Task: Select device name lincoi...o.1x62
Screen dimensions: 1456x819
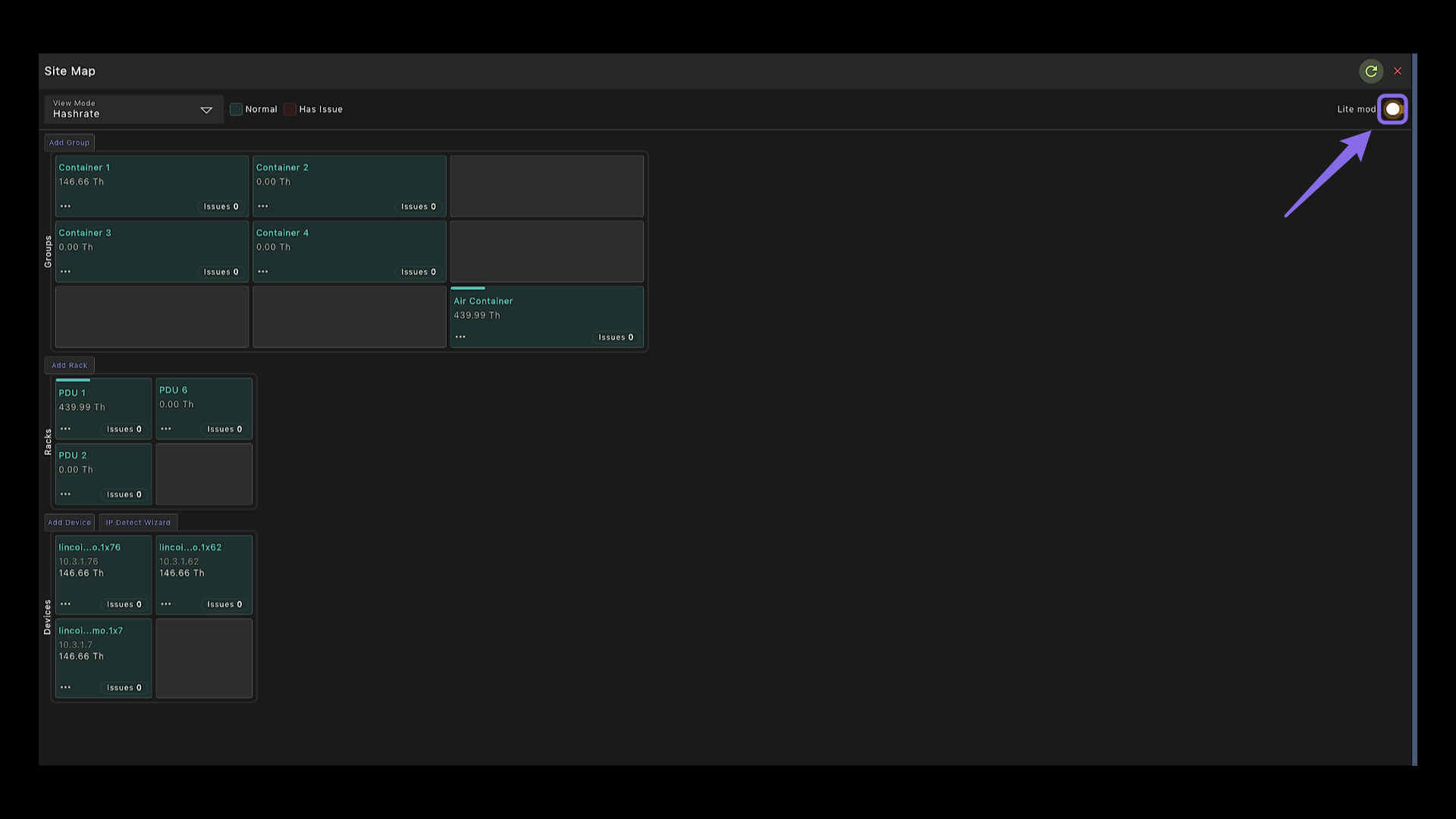Action: click(x=190, y=548)
